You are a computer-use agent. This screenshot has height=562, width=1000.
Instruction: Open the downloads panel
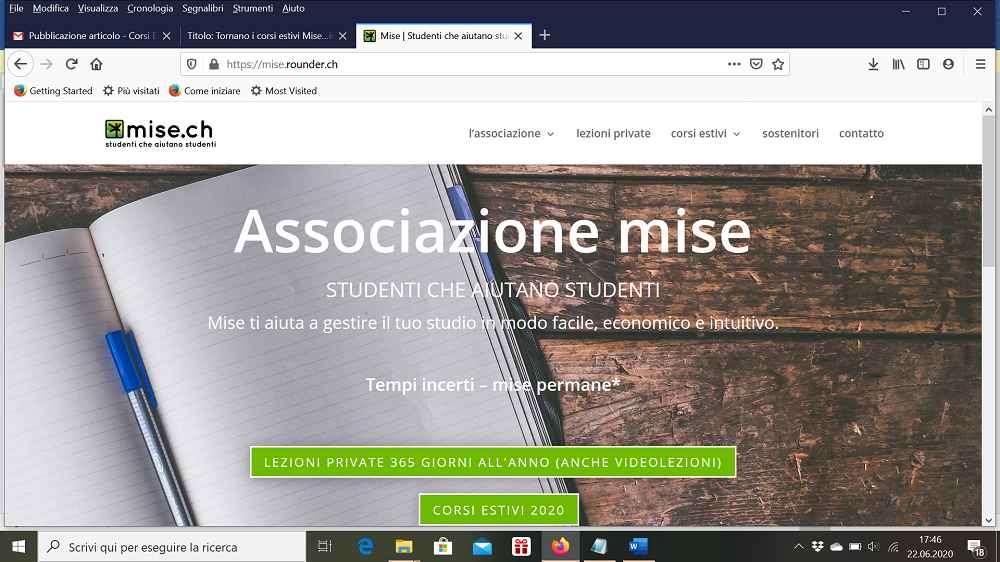pyautogui.click(x=873, y=64)
